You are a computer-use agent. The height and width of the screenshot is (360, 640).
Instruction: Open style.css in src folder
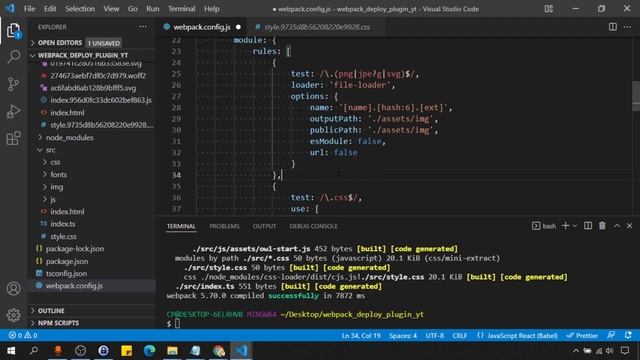pyautogui.click(x=63, y=236)
